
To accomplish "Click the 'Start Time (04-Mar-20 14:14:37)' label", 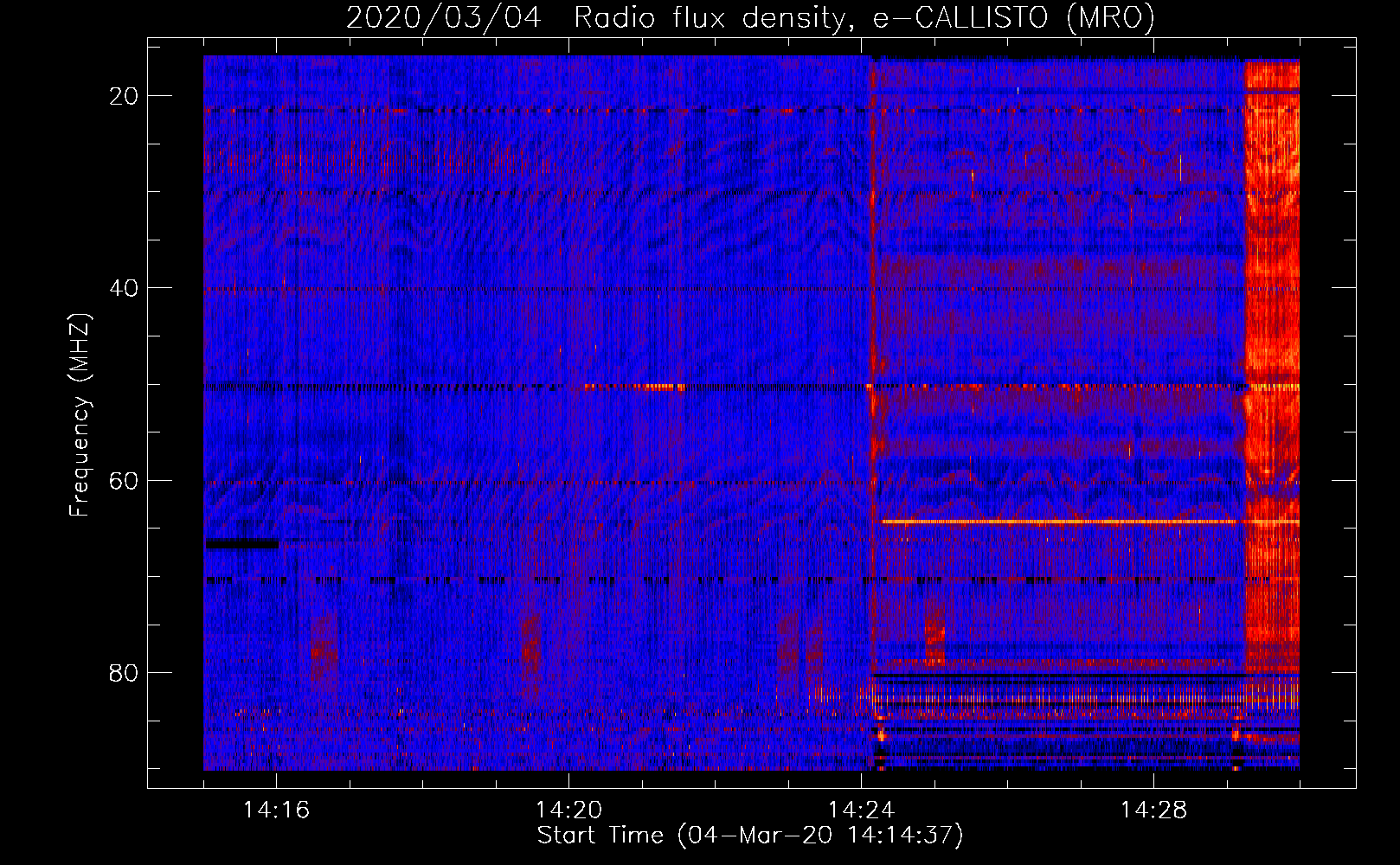I will point(750,836).
